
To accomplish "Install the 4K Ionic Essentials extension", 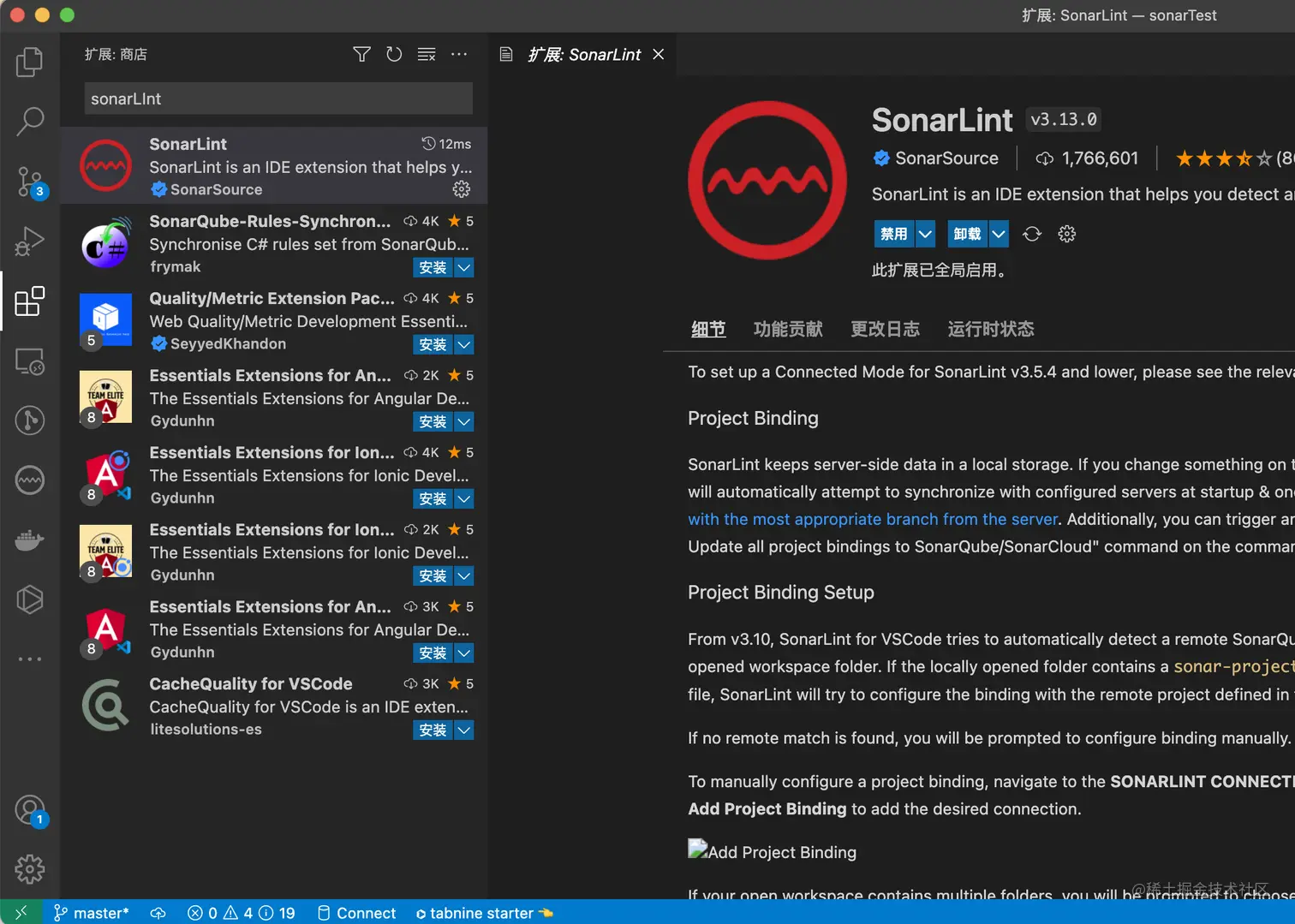I will point(433,499).
